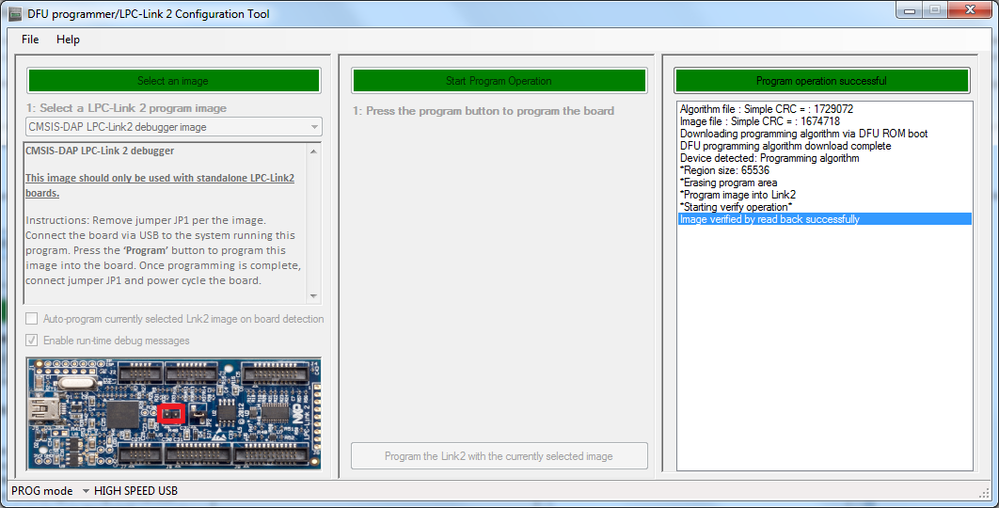Select log line Erasing program area
This screenshot has width=999, height=508.
[x=824, y=182]
